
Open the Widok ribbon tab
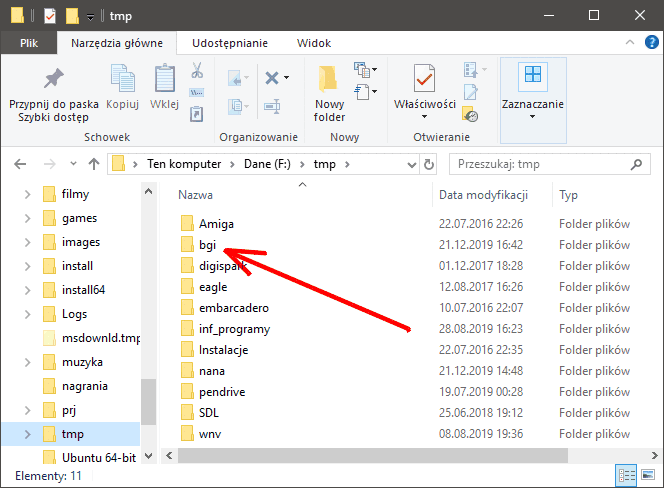pyautogui.click(x=314, y=43)
